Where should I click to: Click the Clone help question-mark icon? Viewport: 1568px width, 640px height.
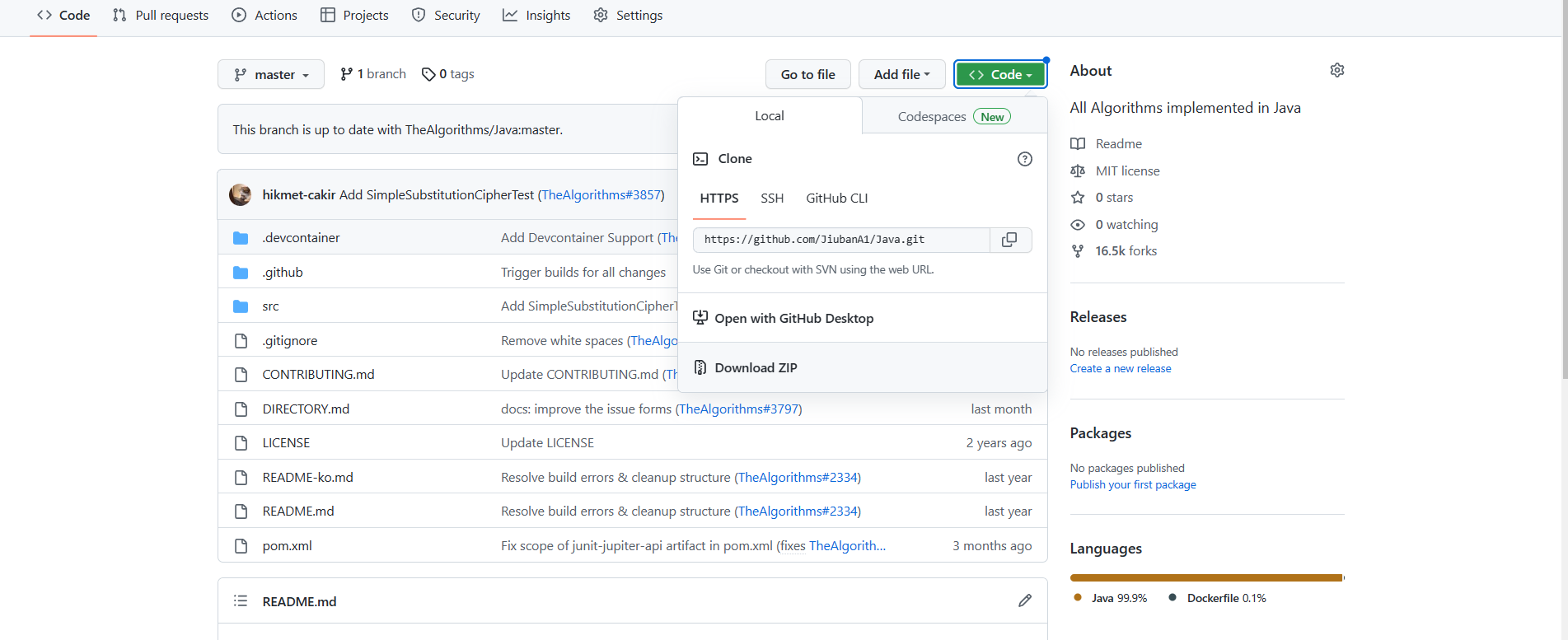coord(1025,159)
